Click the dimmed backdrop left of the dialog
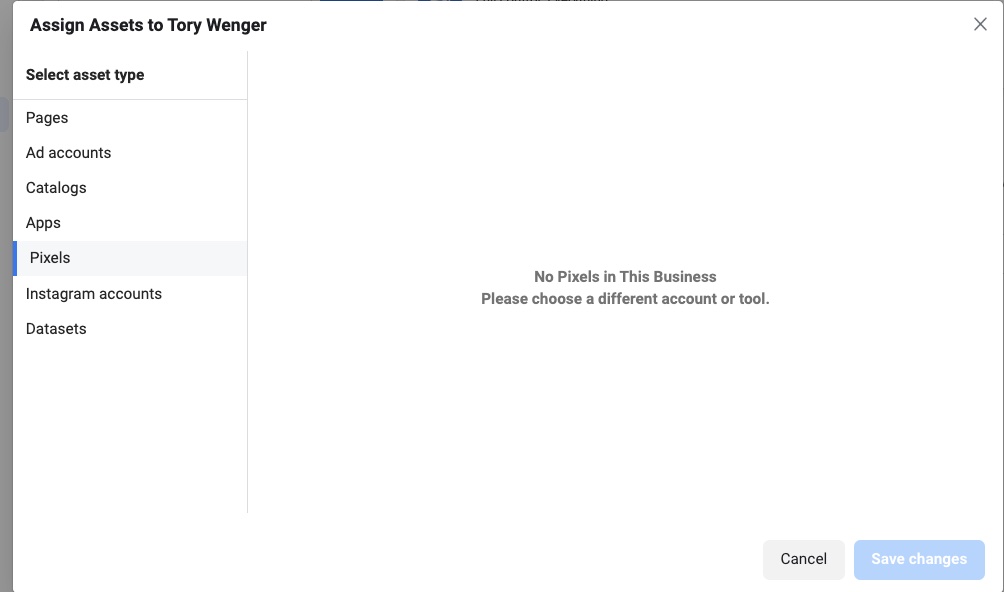1004x592 pixels. tap(5, 300)
